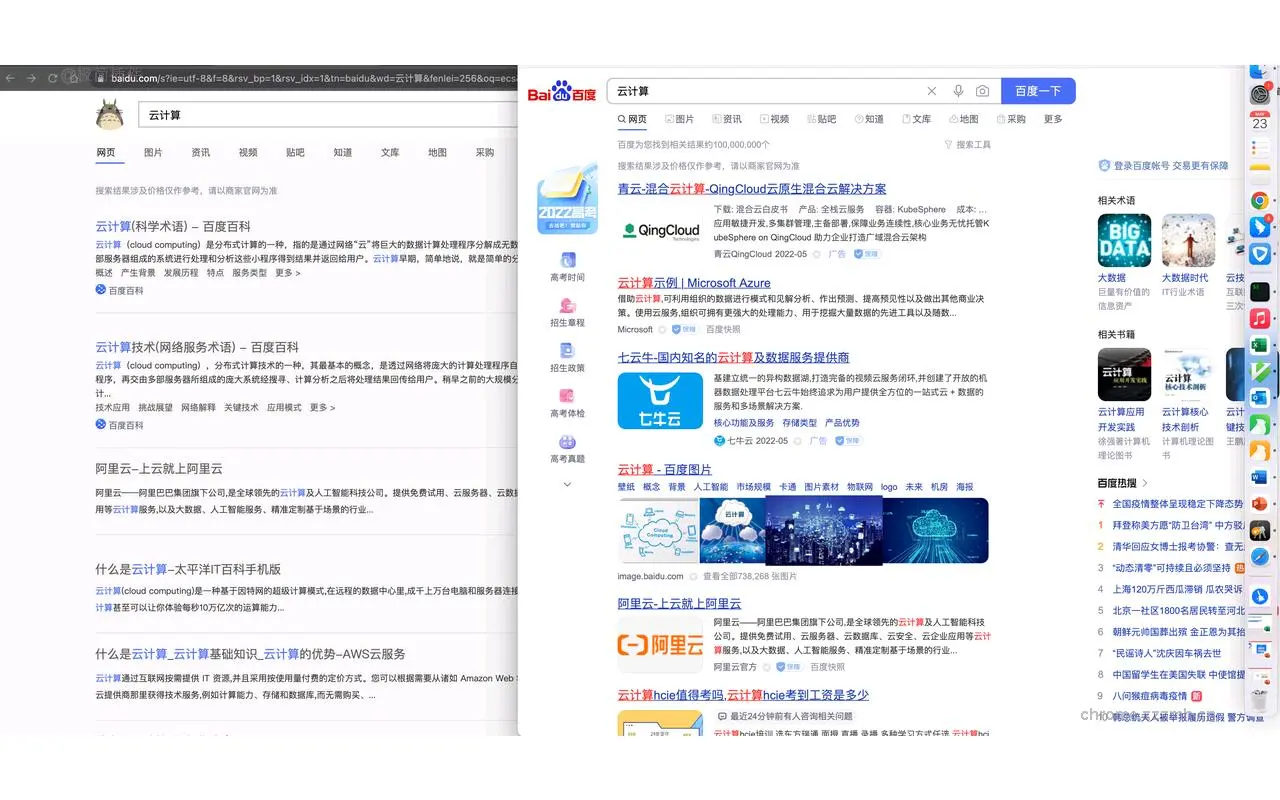
Task: Click the 七牛云 logo in the search result
Action: tap(660, 402)
